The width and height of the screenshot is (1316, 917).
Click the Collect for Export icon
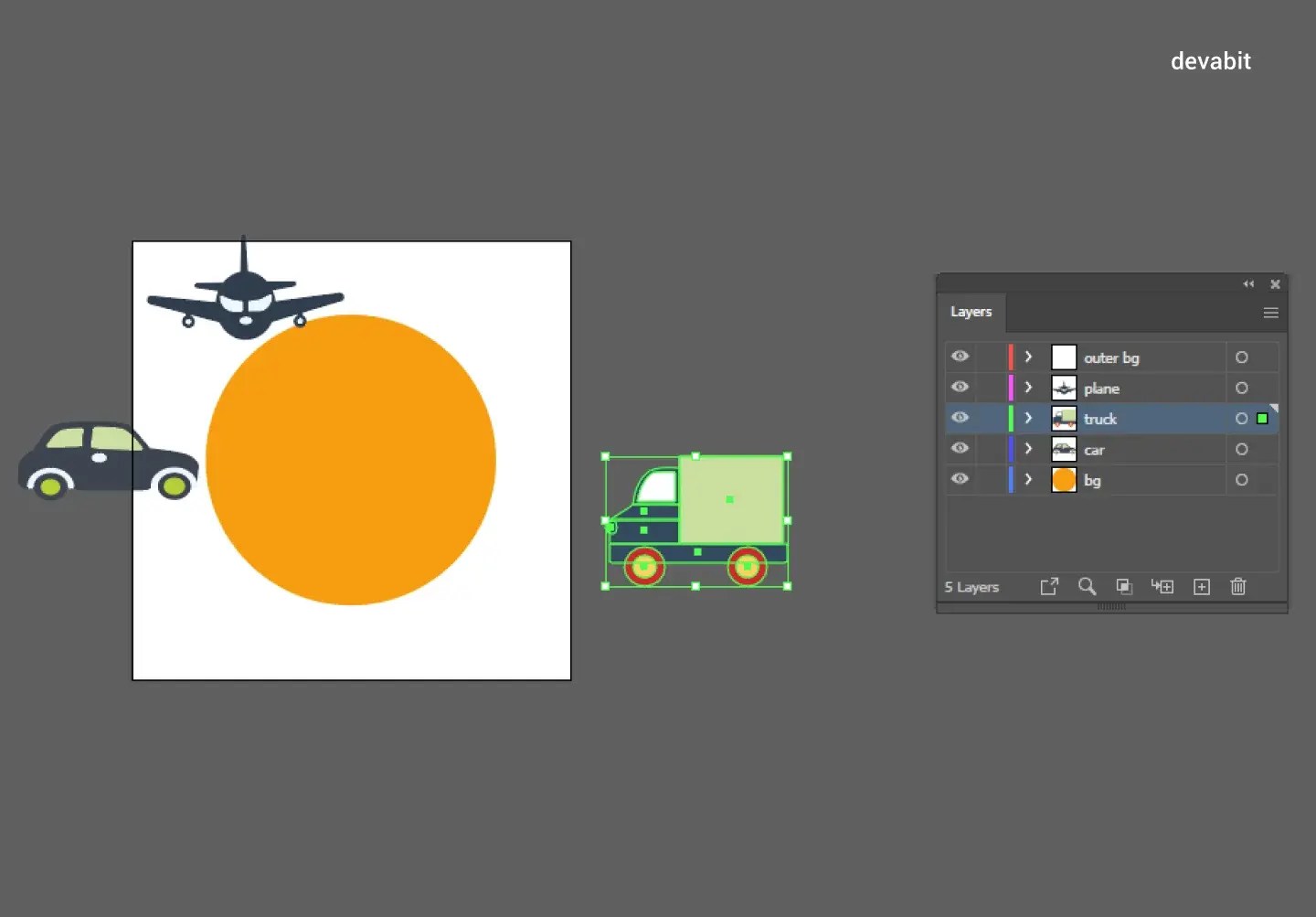[x=1049, y=587]
